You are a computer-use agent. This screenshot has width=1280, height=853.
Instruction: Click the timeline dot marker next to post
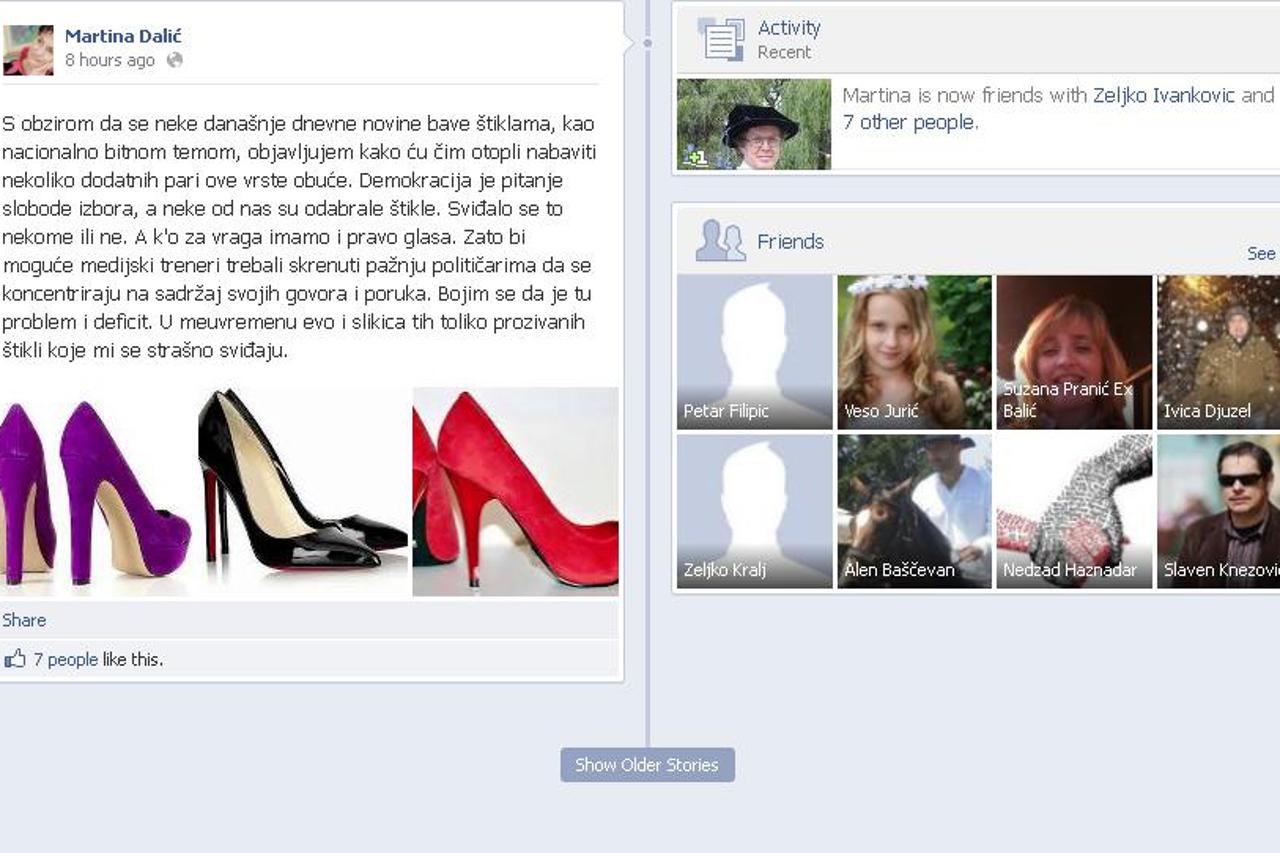tap(647, 43)
